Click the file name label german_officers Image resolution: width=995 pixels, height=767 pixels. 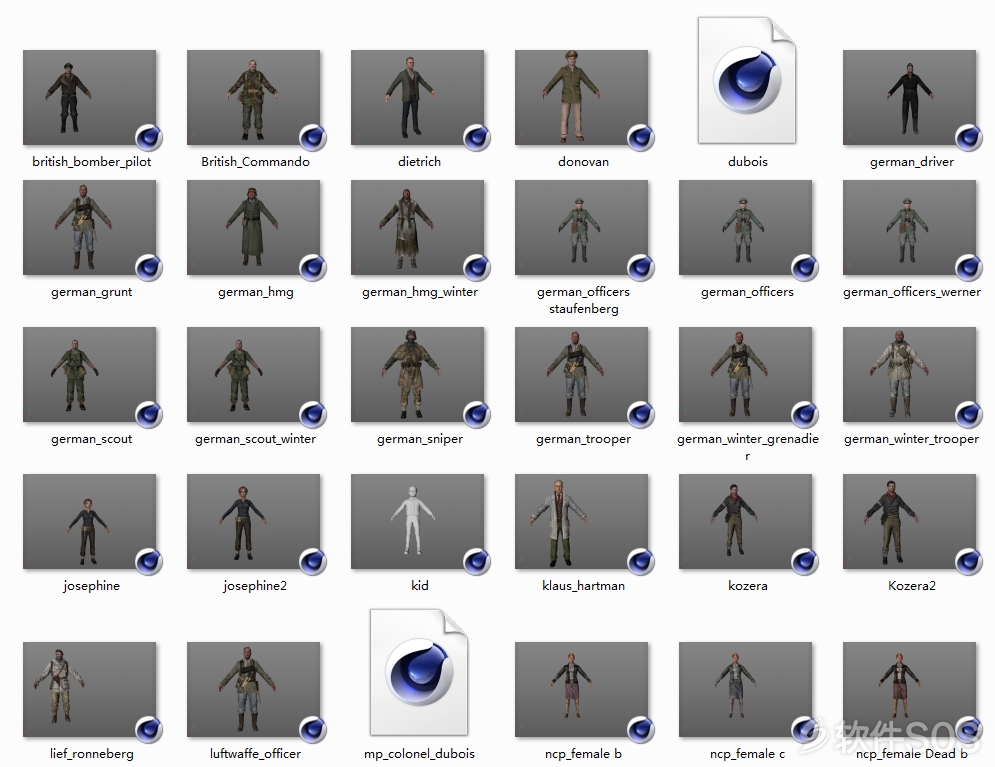[747, 292]
